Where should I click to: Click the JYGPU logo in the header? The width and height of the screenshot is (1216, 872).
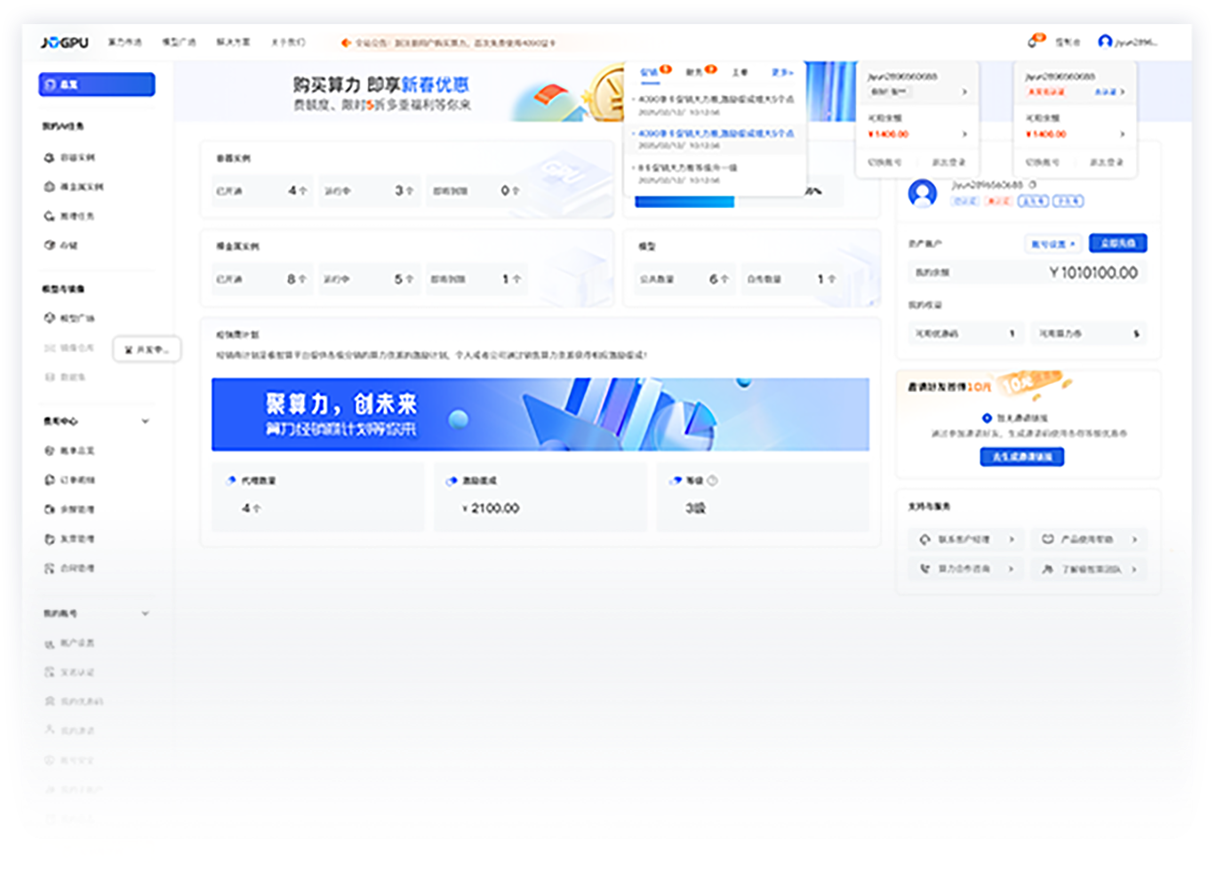click(x=64, y=43)
